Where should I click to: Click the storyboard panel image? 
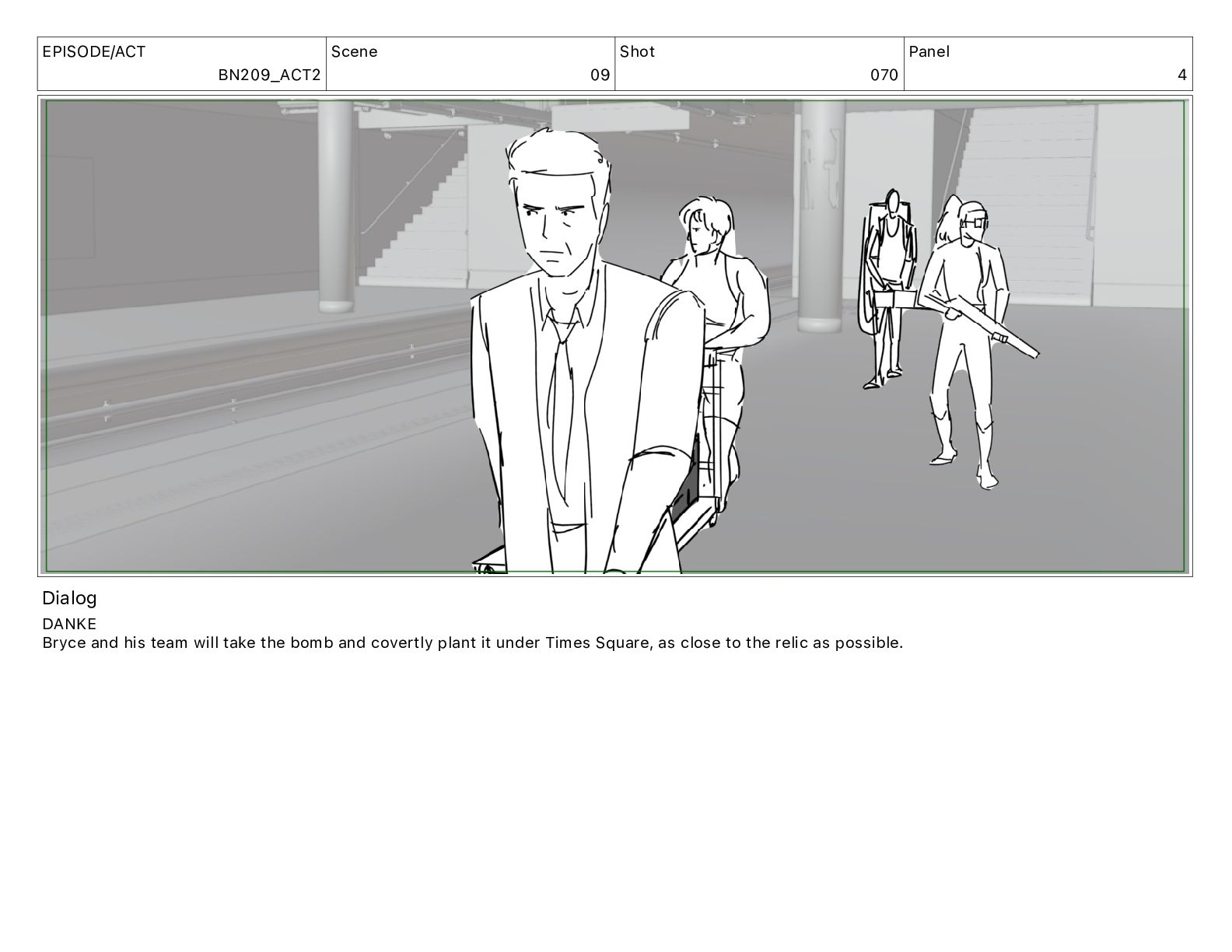[x=614, y=336]
